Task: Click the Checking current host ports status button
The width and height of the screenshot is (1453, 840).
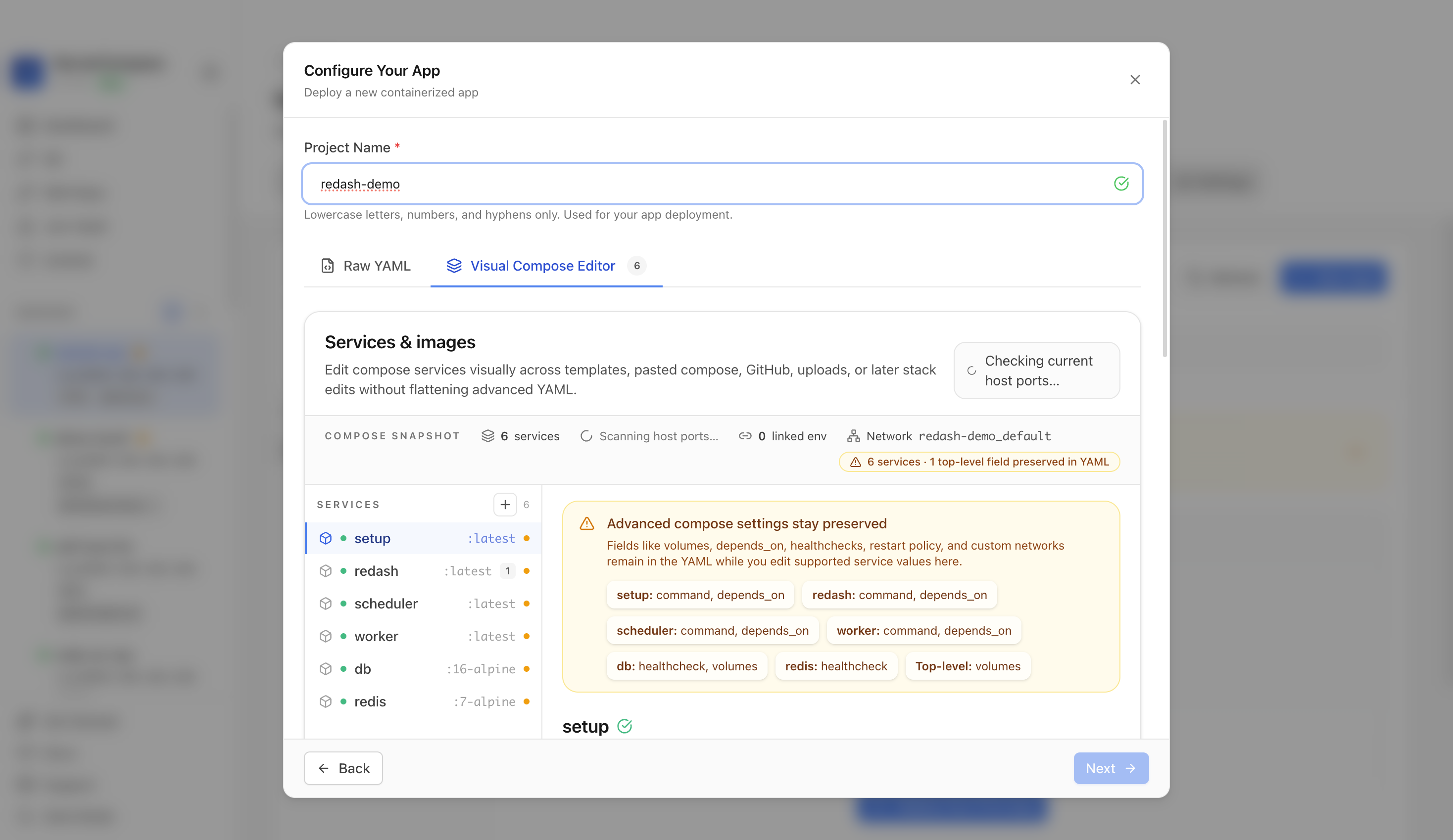Action: [x=1036, y=371]
